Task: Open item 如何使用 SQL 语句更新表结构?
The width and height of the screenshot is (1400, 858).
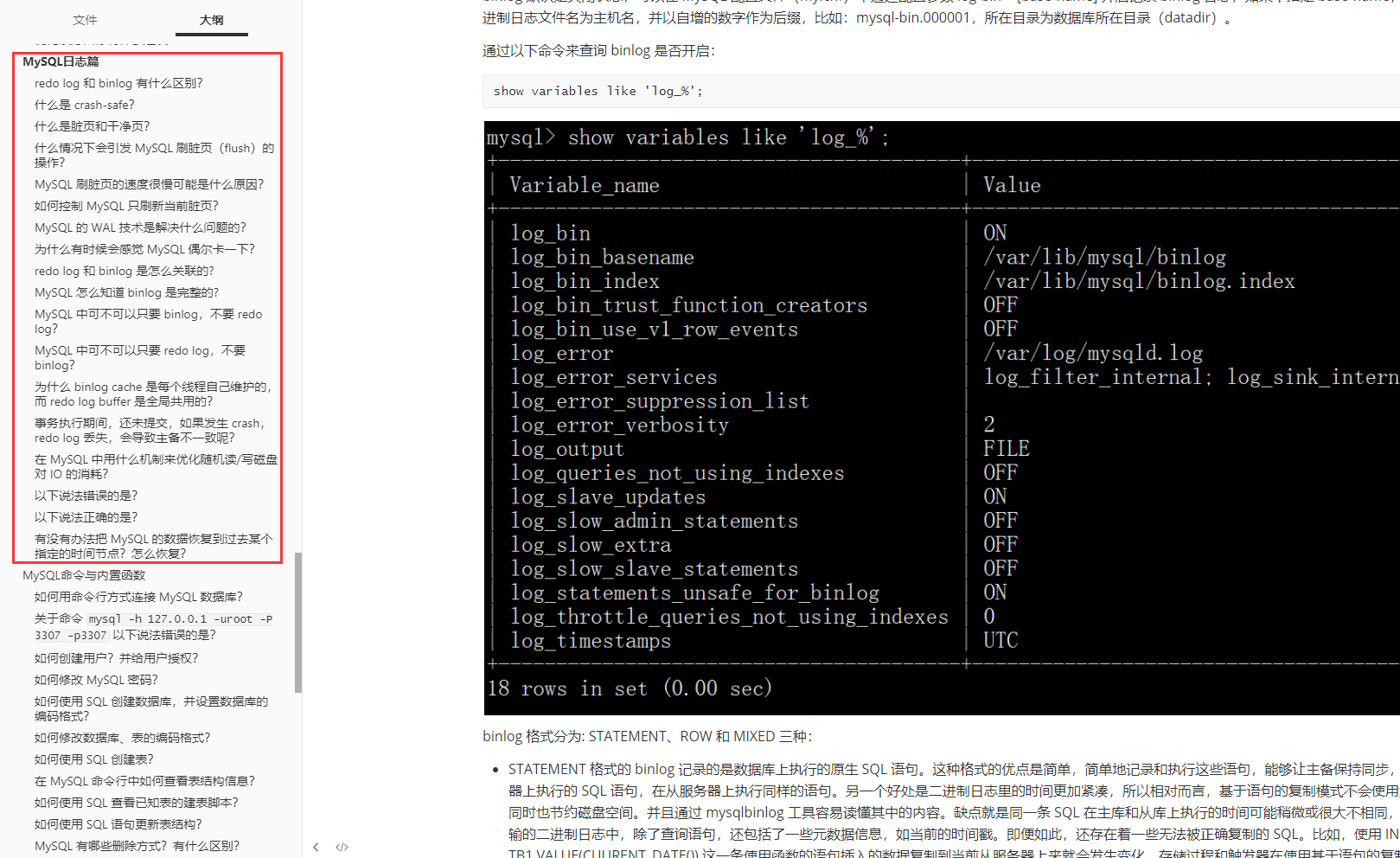Action: click(118, 824)
